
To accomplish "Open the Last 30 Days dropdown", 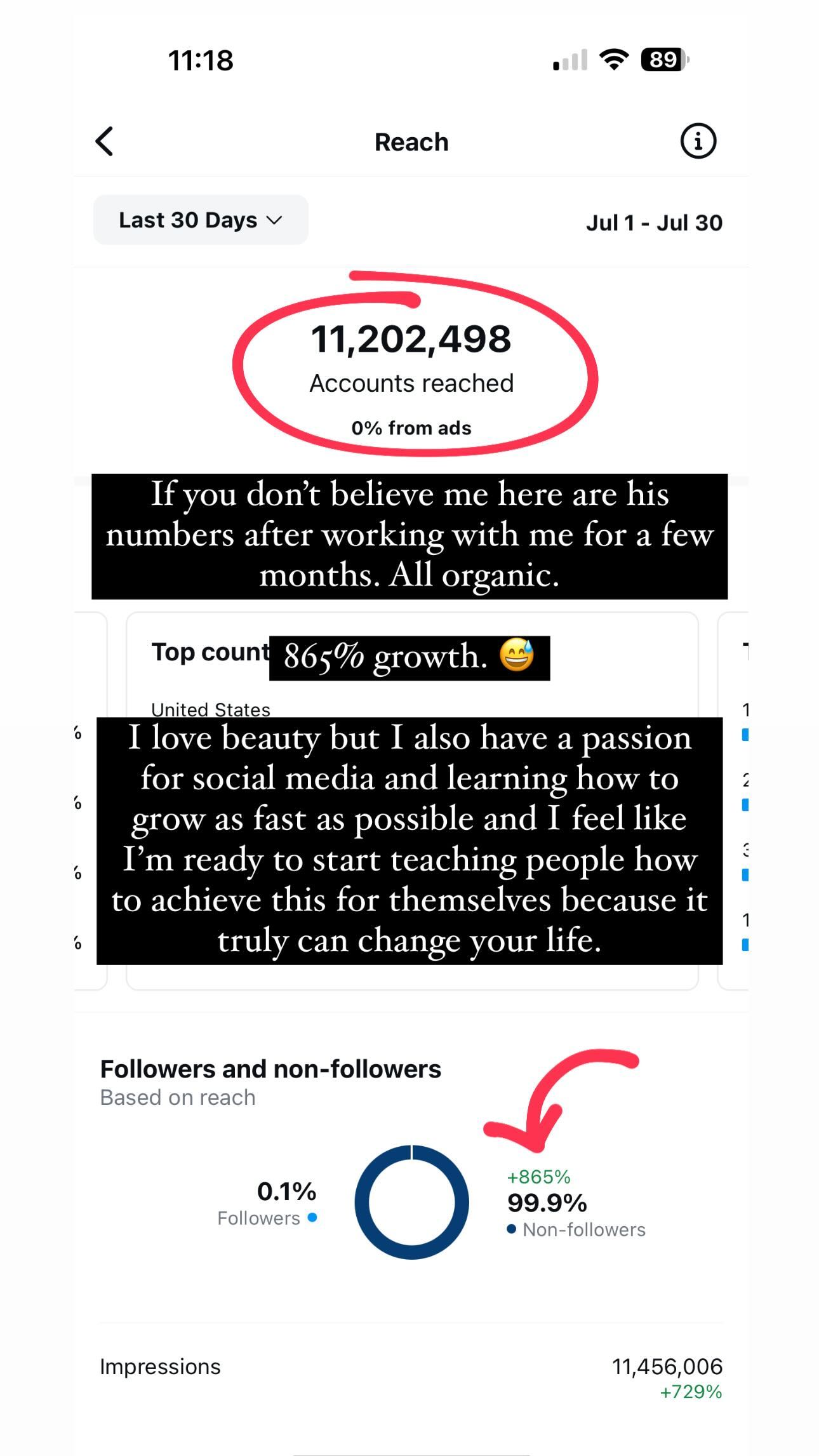I will 201,220.
